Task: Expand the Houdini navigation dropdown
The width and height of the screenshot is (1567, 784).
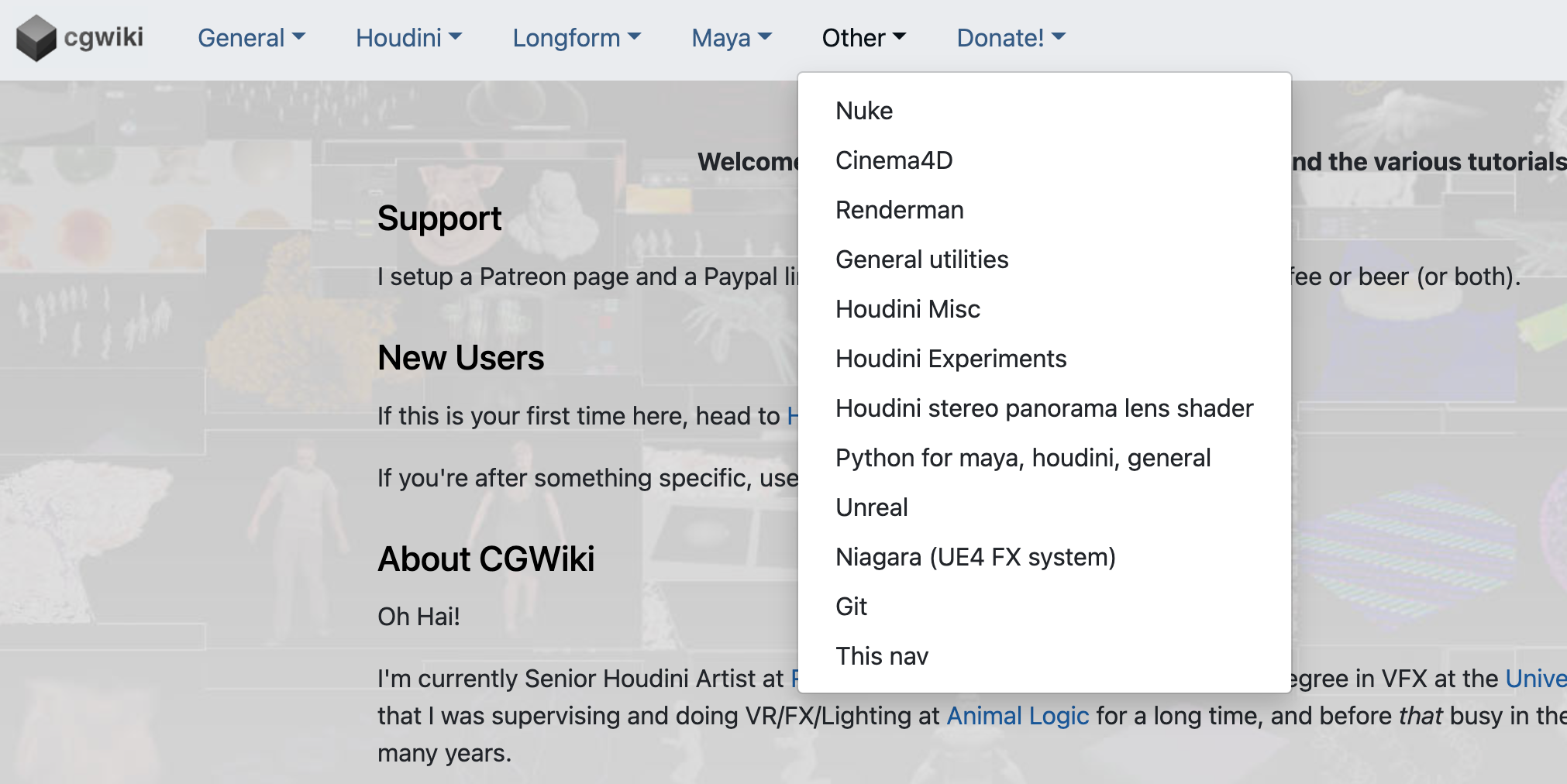Action: (x=408, y=38)
